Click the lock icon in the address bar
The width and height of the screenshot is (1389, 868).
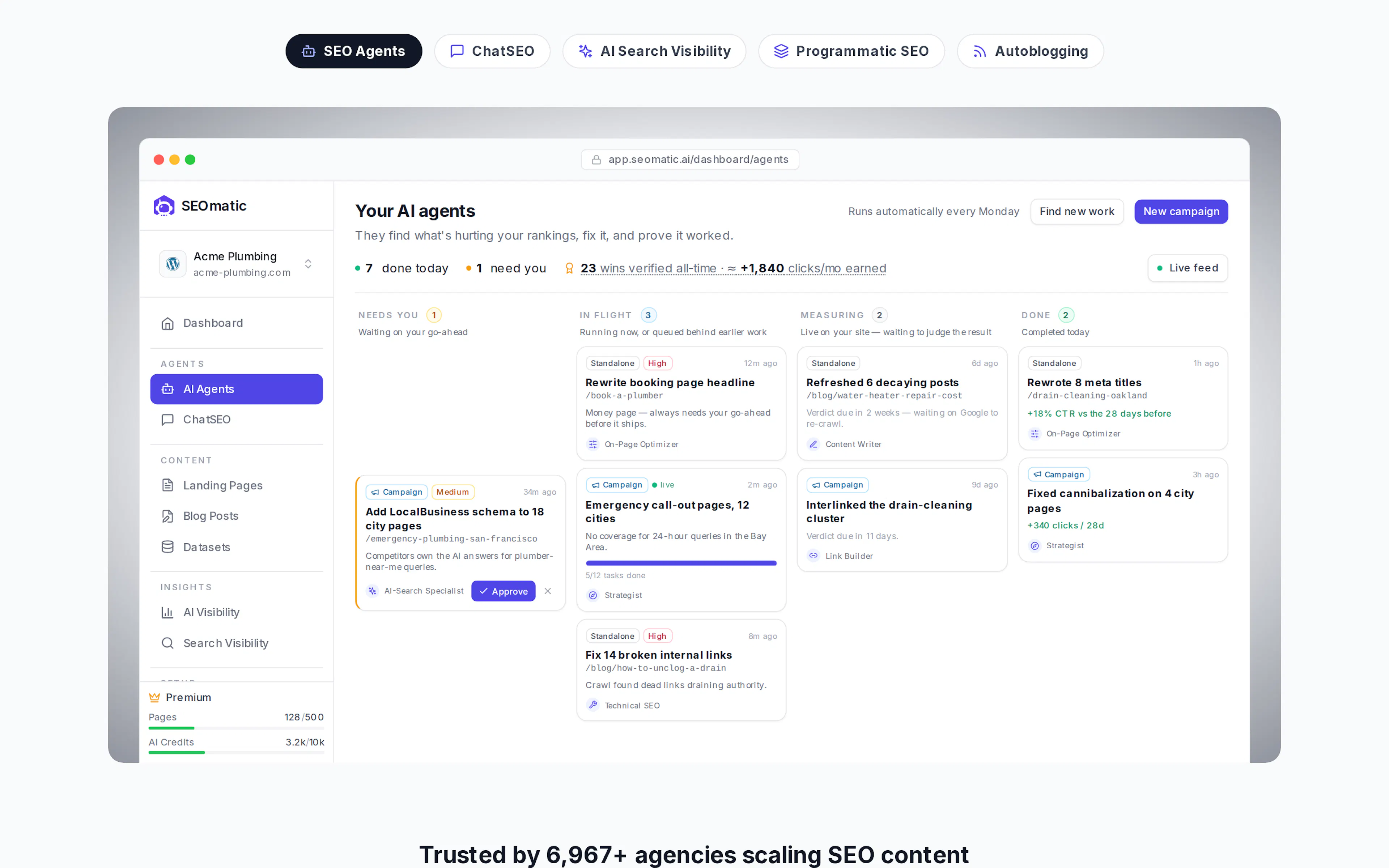click(596, 159)
